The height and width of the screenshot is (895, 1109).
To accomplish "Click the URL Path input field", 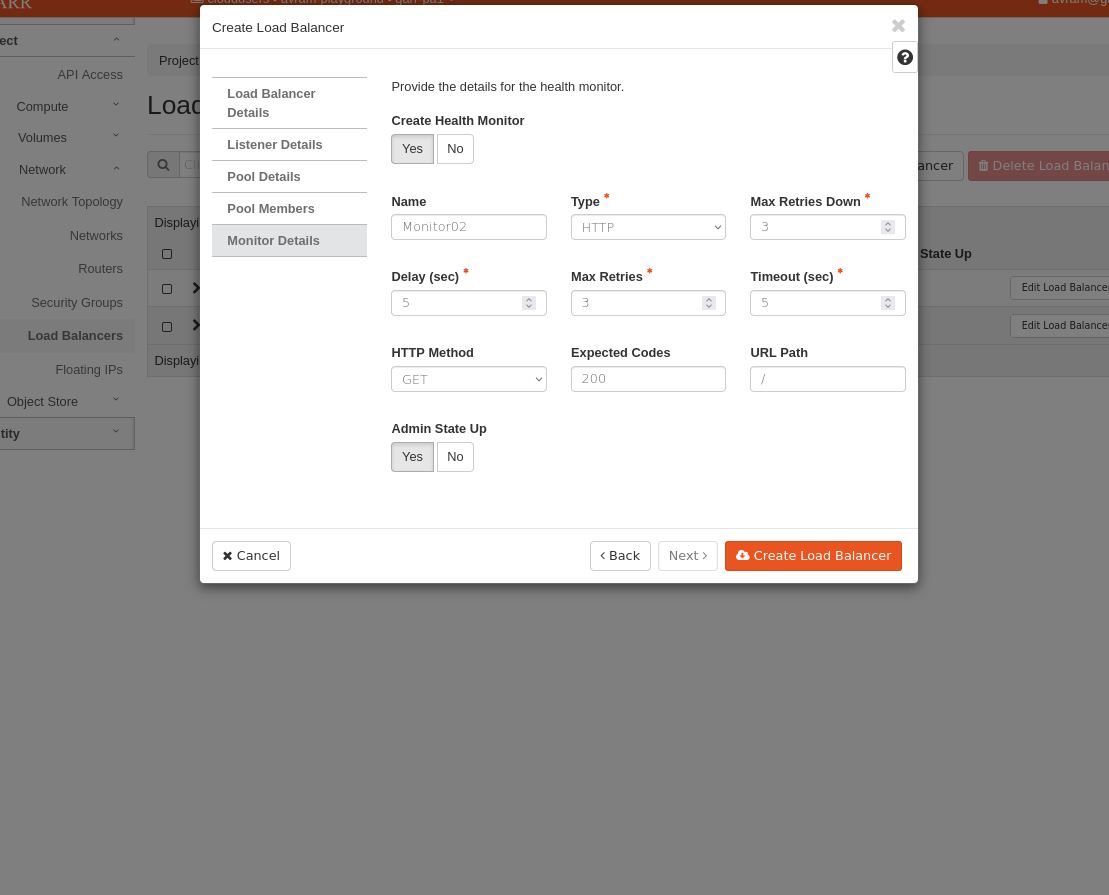I will tap(827, 379).
